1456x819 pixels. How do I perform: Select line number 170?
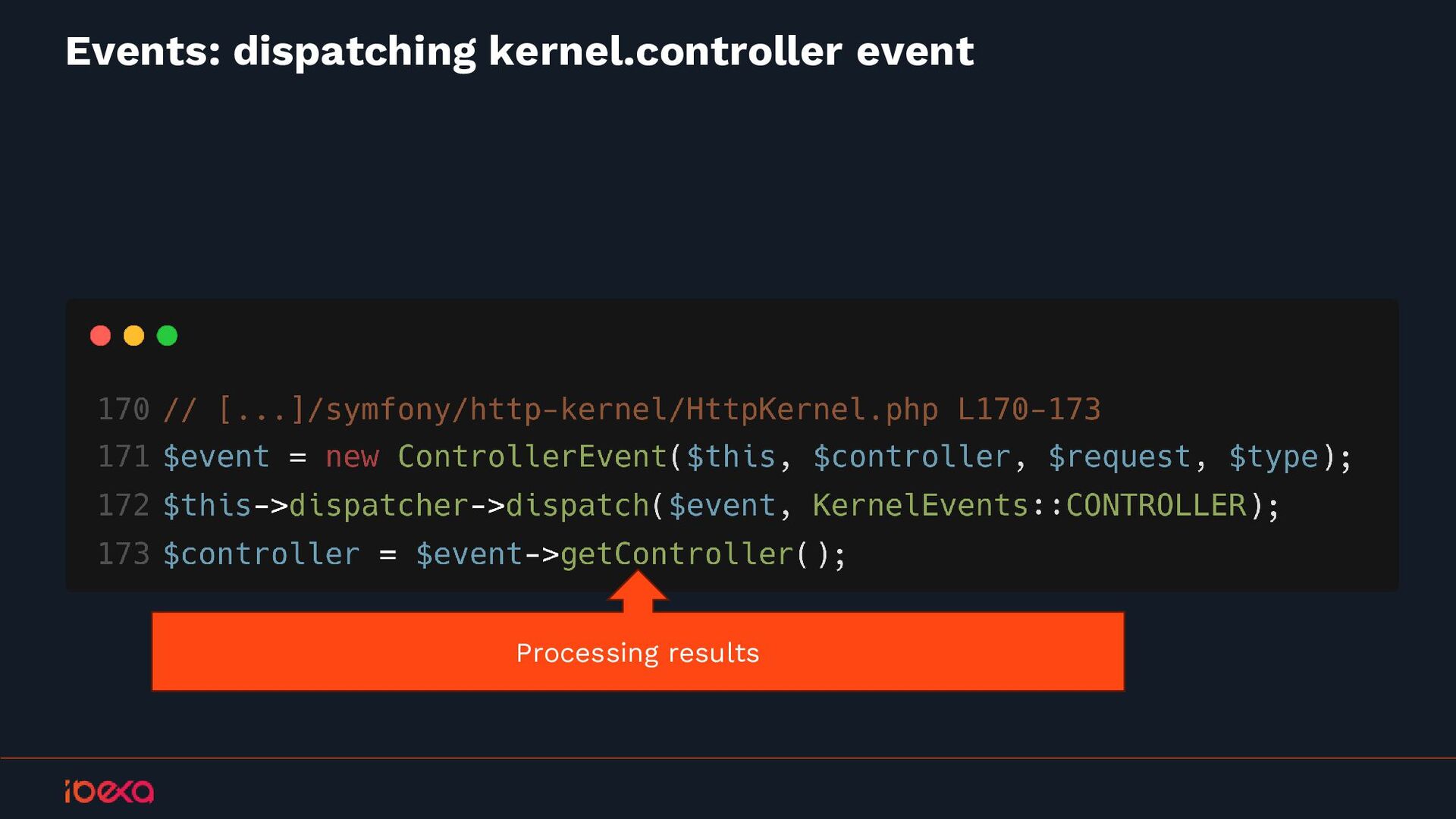(x=124, y=409)
